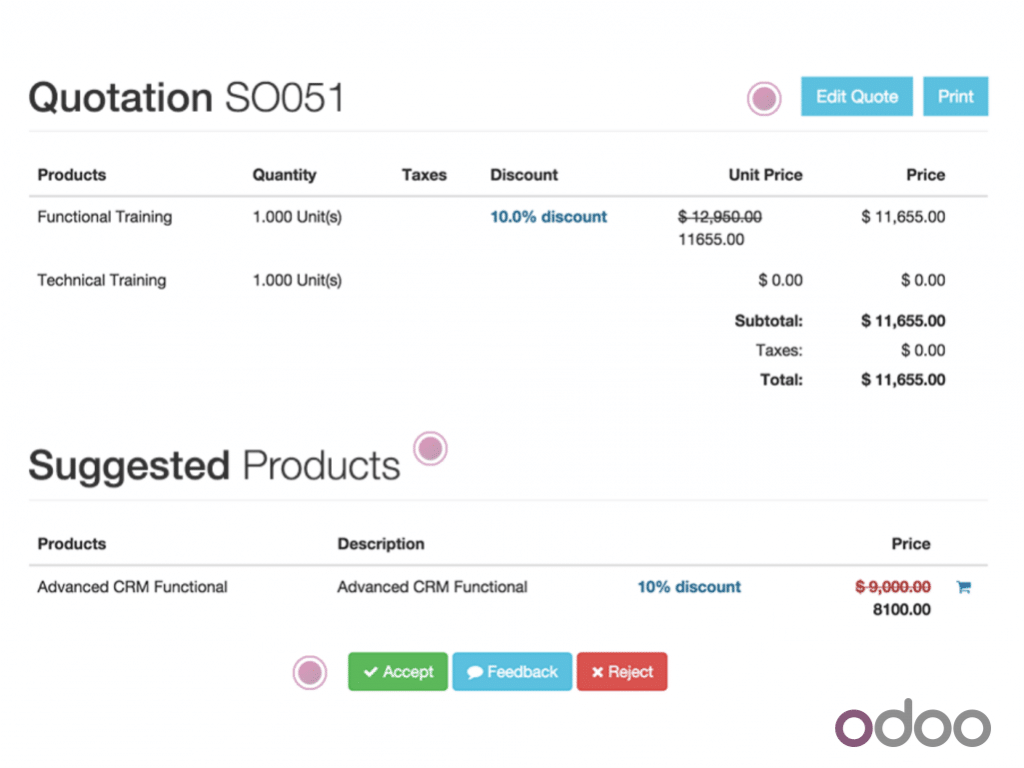Click the struck-through $9,000.00 price

click(x=886, y=587)
